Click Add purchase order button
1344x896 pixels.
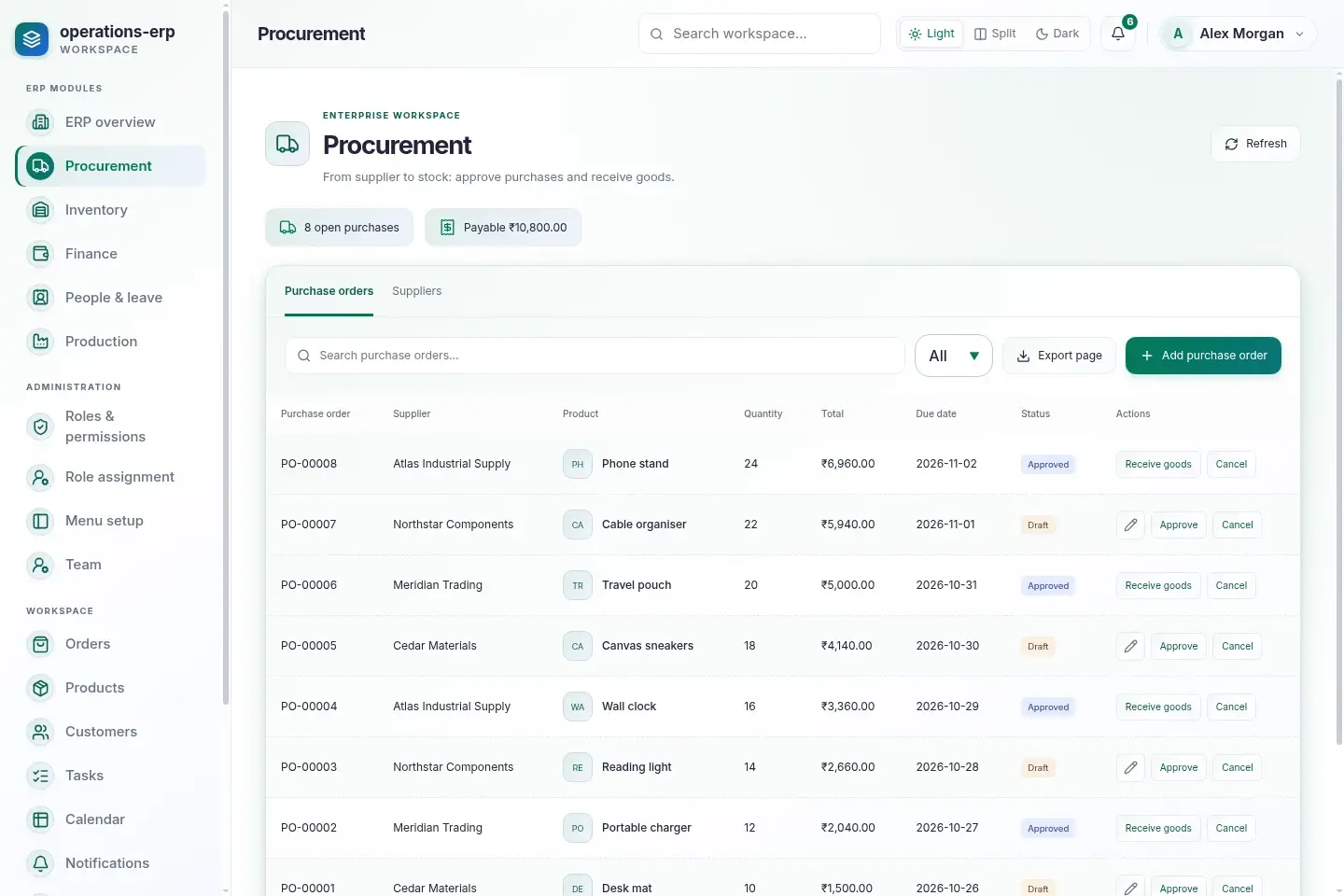pyautogui.click(x=1203, y=356)
